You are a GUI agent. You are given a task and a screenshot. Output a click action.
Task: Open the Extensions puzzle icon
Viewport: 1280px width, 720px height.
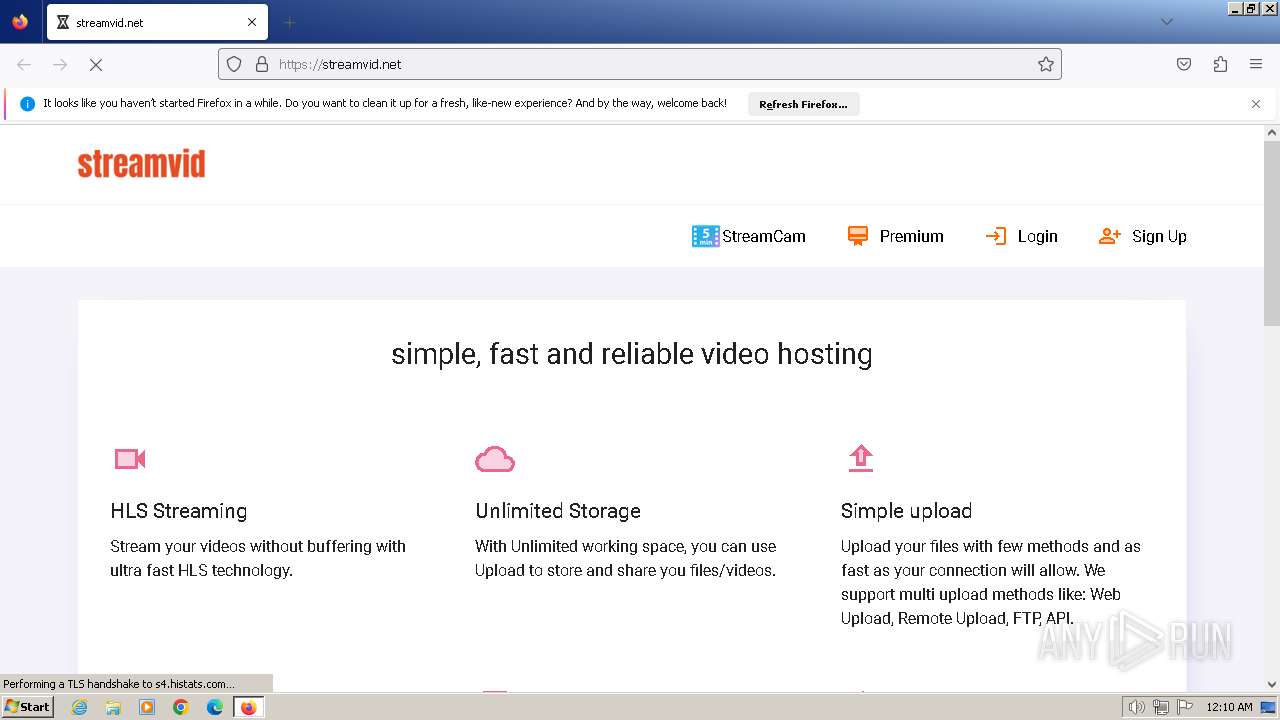coord(1220,64)
